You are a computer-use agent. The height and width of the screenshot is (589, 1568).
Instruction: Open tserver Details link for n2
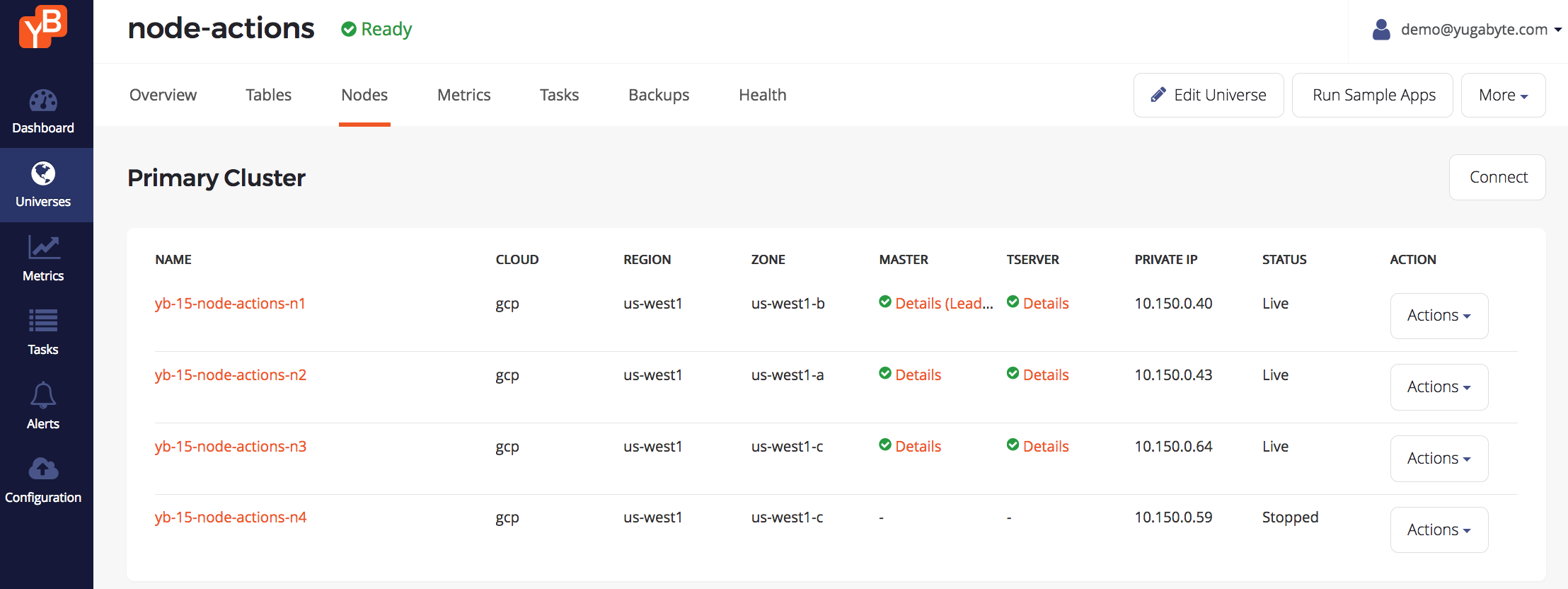coord(1046,375)
